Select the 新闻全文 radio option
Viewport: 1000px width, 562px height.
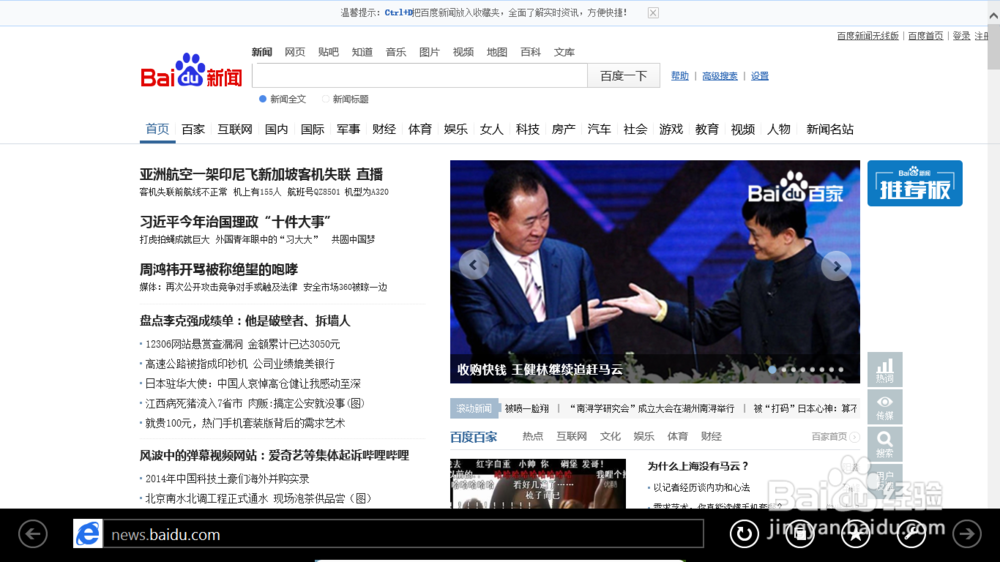pyautogui.click(x=263, y=99)
